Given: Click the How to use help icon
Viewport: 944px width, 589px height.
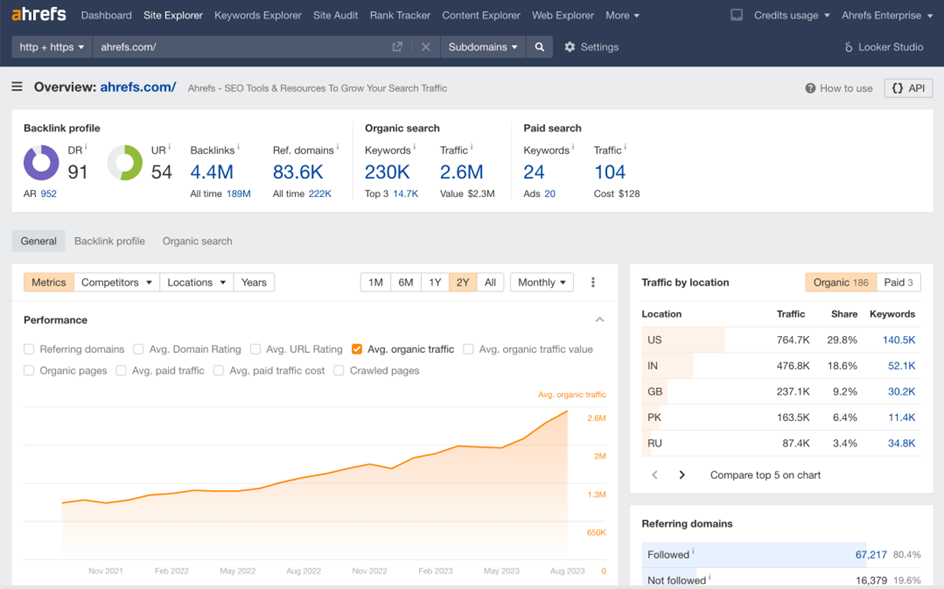Looking at the screenshot, I should tap(810, 89).
